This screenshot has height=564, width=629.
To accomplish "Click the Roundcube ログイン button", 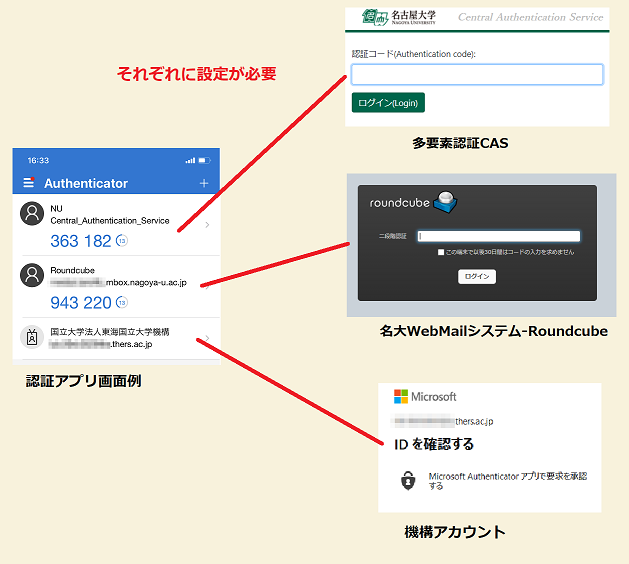I will (477, 276).
